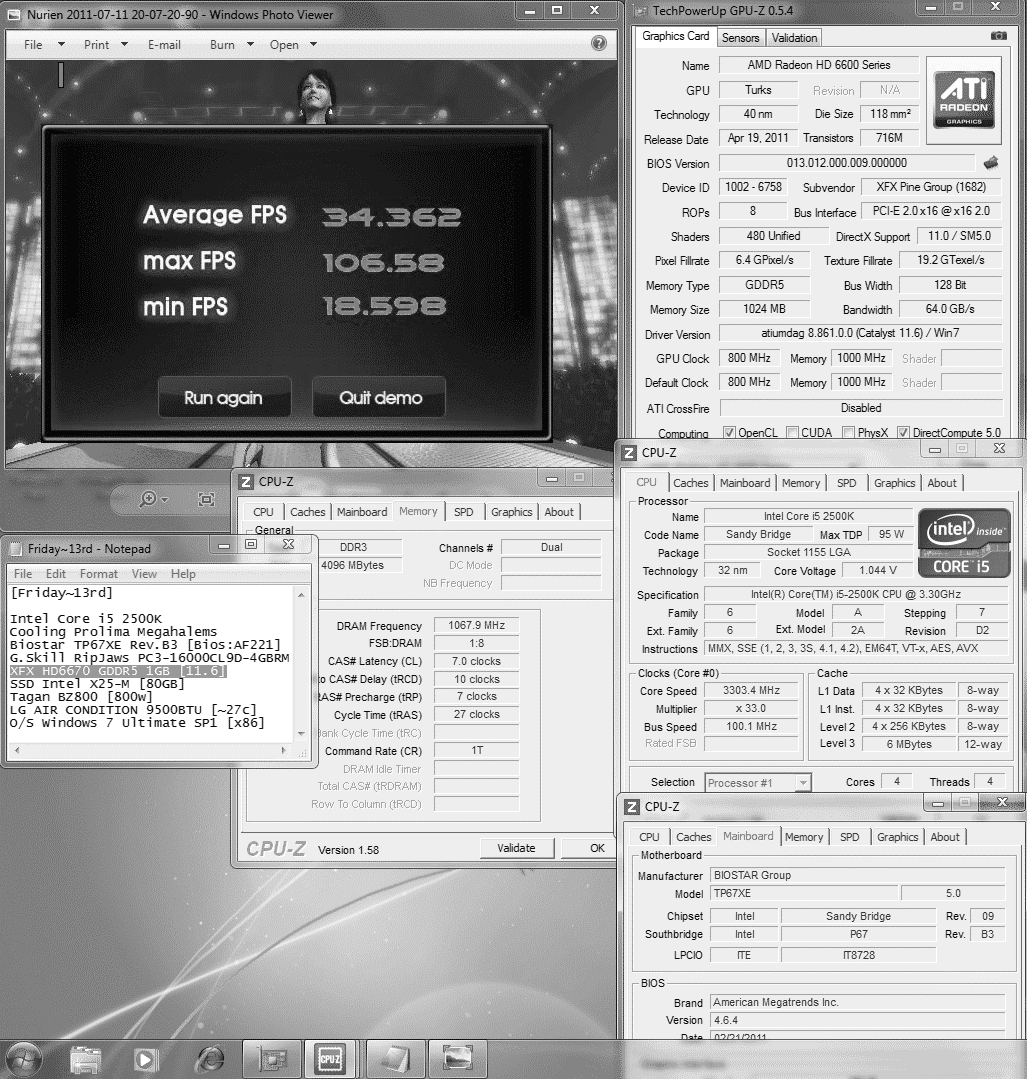Click the highlighted XFX HD6670 line in Notepad
This screenshot has height=1079, width=1027.
tap(118, 671)
